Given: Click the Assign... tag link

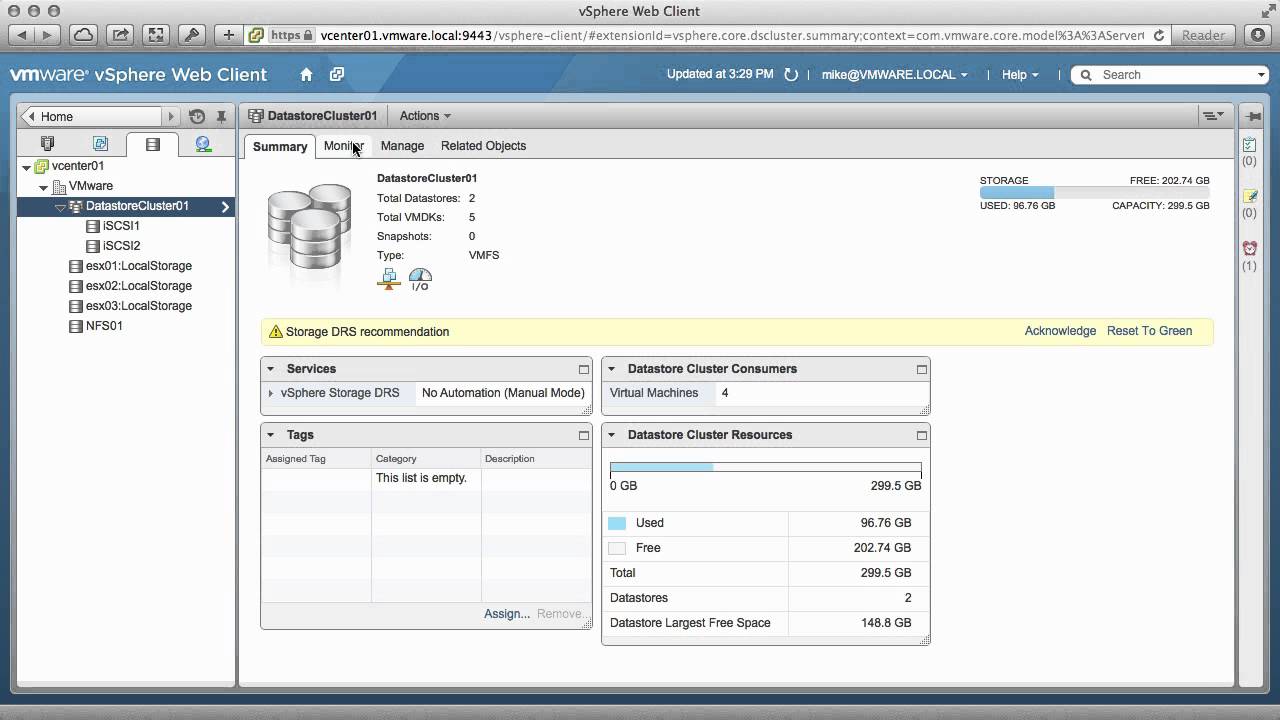Looking at the screenshot, I should (507, 614).
